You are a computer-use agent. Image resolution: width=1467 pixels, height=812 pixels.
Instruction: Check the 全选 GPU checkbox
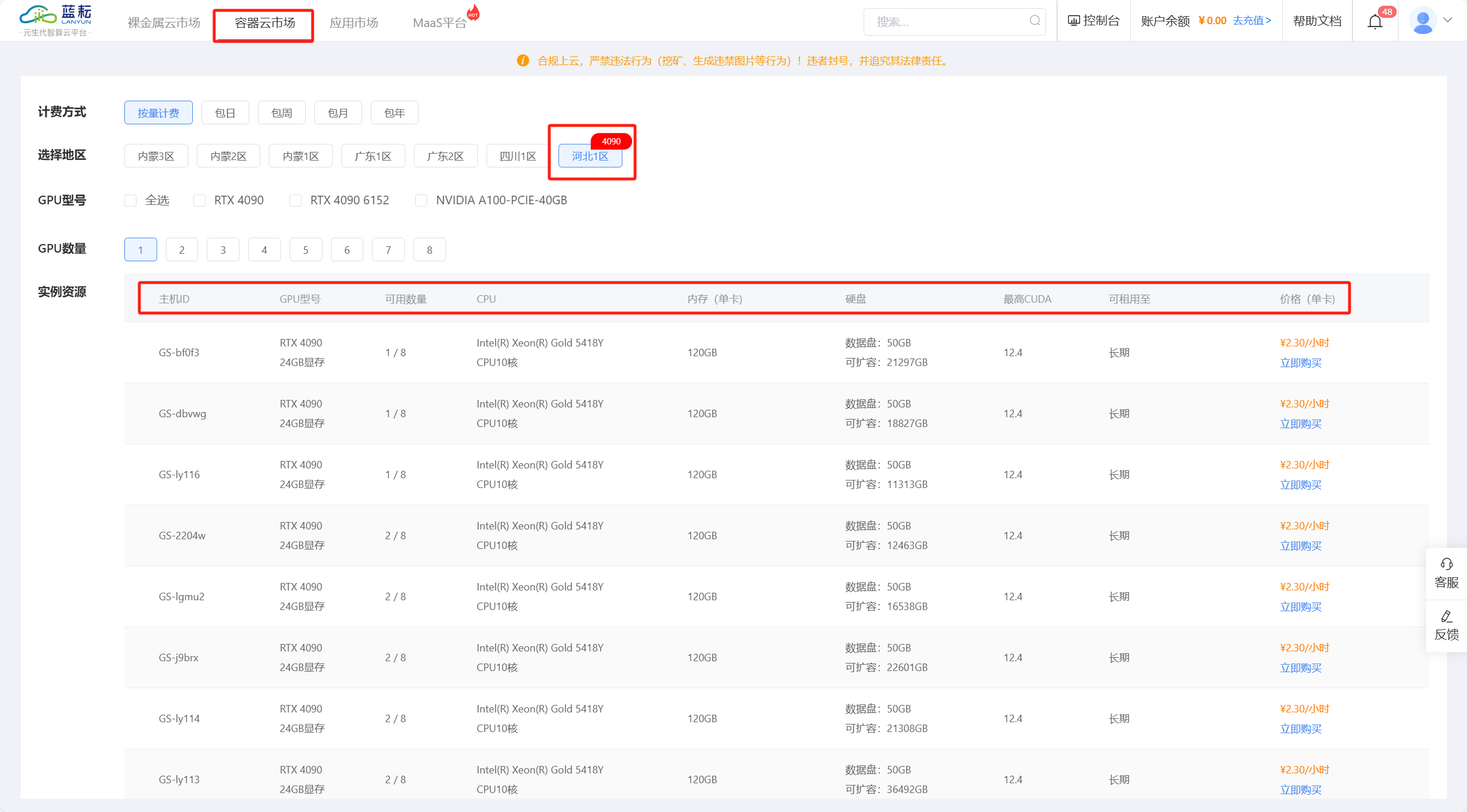131,200
